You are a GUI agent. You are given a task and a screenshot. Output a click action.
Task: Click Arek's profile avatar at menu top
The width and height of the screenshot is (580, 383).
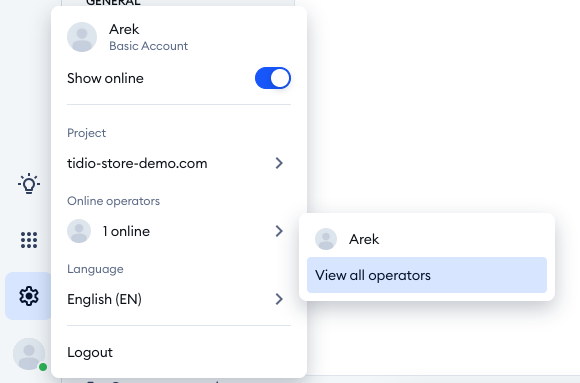tap(82, 37)
